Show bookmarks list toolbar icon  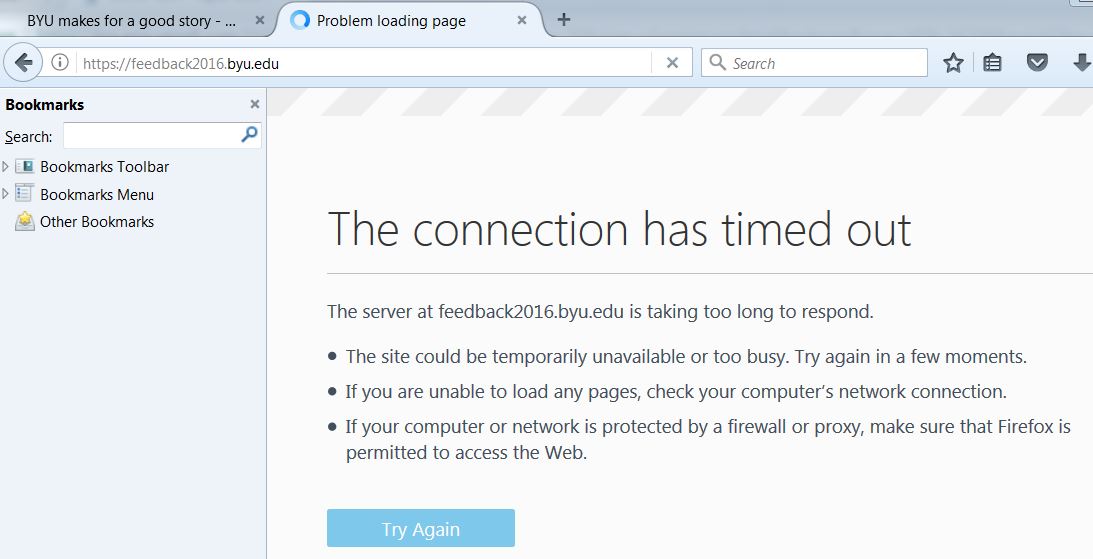click(992, 63)
